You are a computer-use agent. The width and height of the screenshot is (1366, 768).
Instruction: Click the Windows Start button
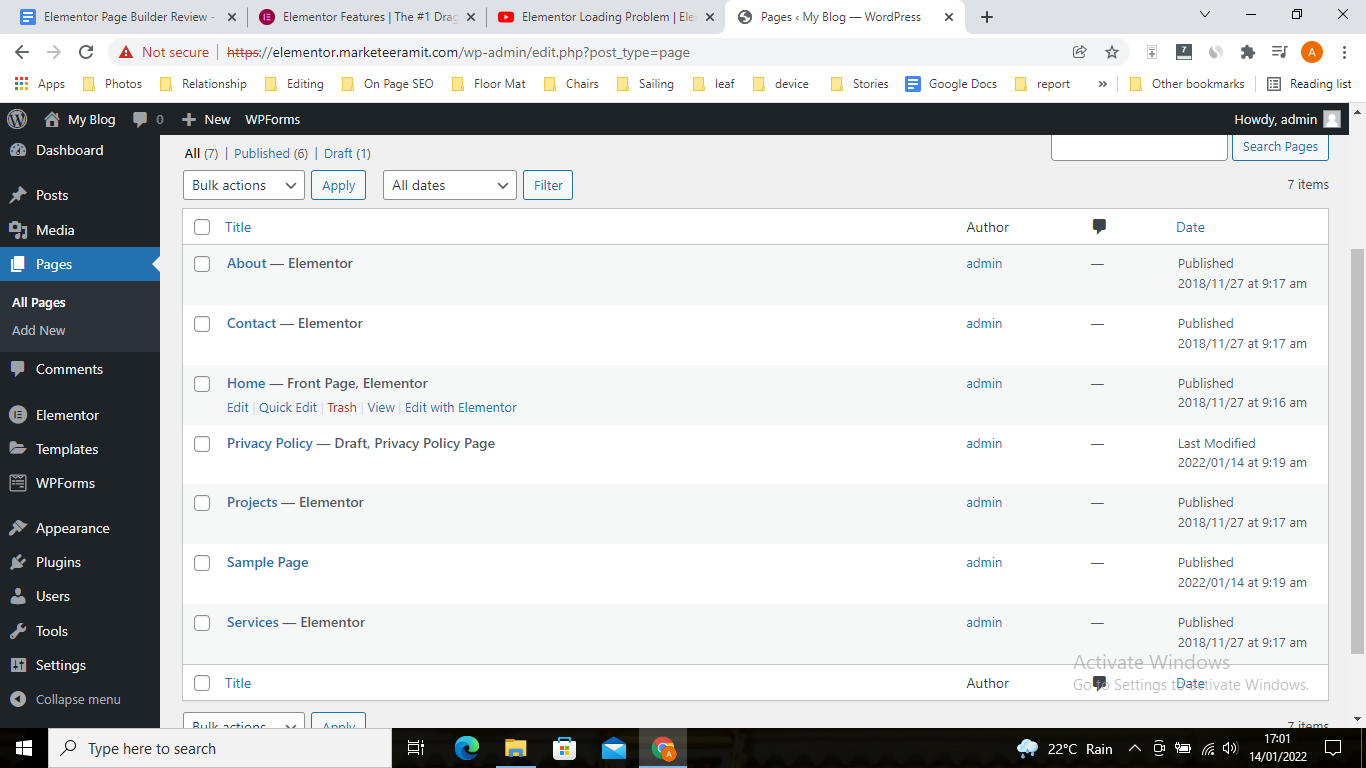tap(24, 748)
